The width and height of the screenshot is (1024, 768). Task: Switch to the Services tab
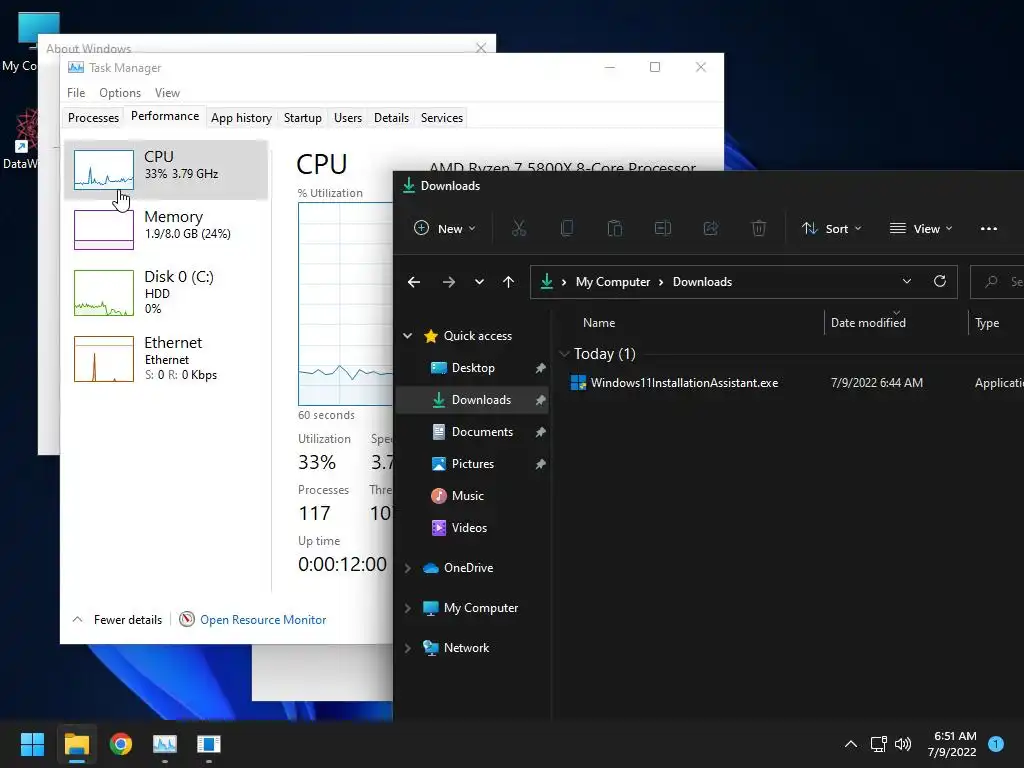(x=441, y=118)
